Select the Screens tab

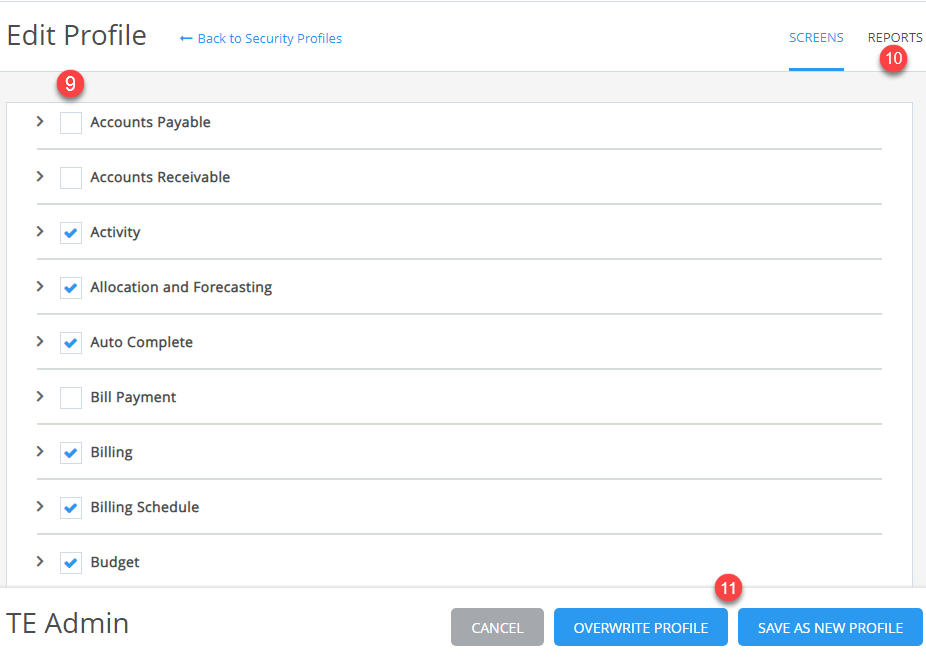click(816, 38)
